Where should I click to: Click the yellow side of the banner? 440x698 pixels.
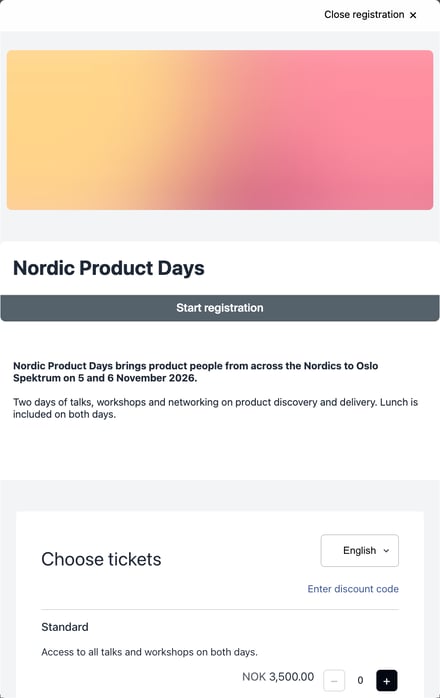point(80,130)
